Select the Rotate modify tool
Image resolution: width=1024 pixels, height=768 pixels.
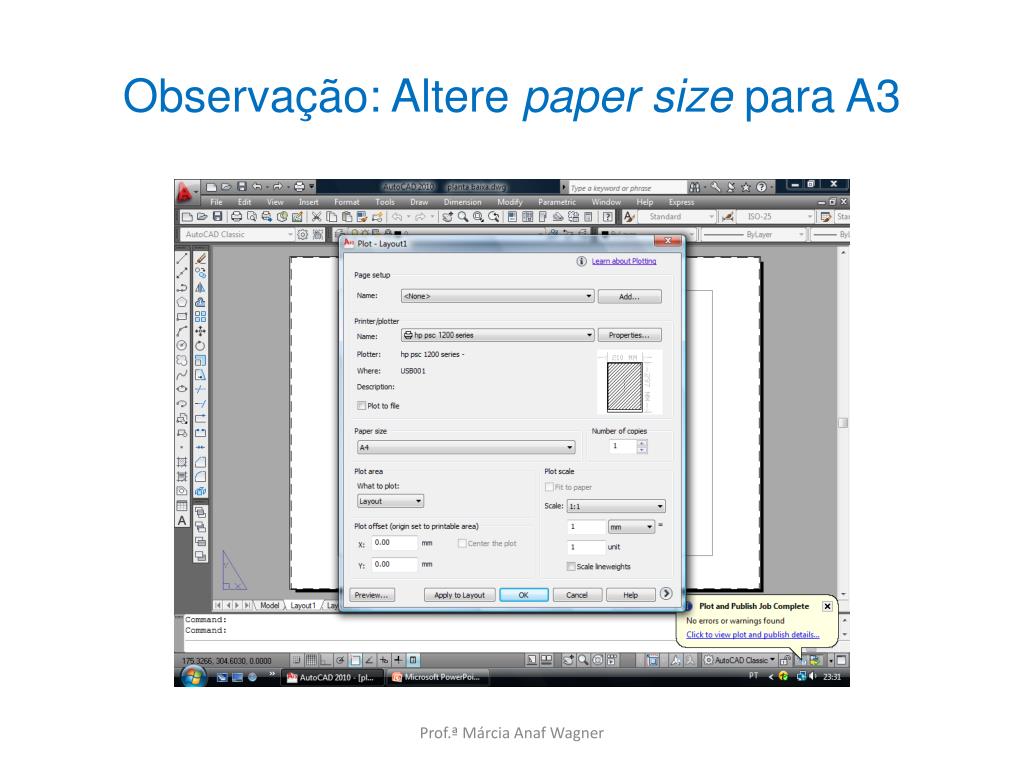[200, 345]
